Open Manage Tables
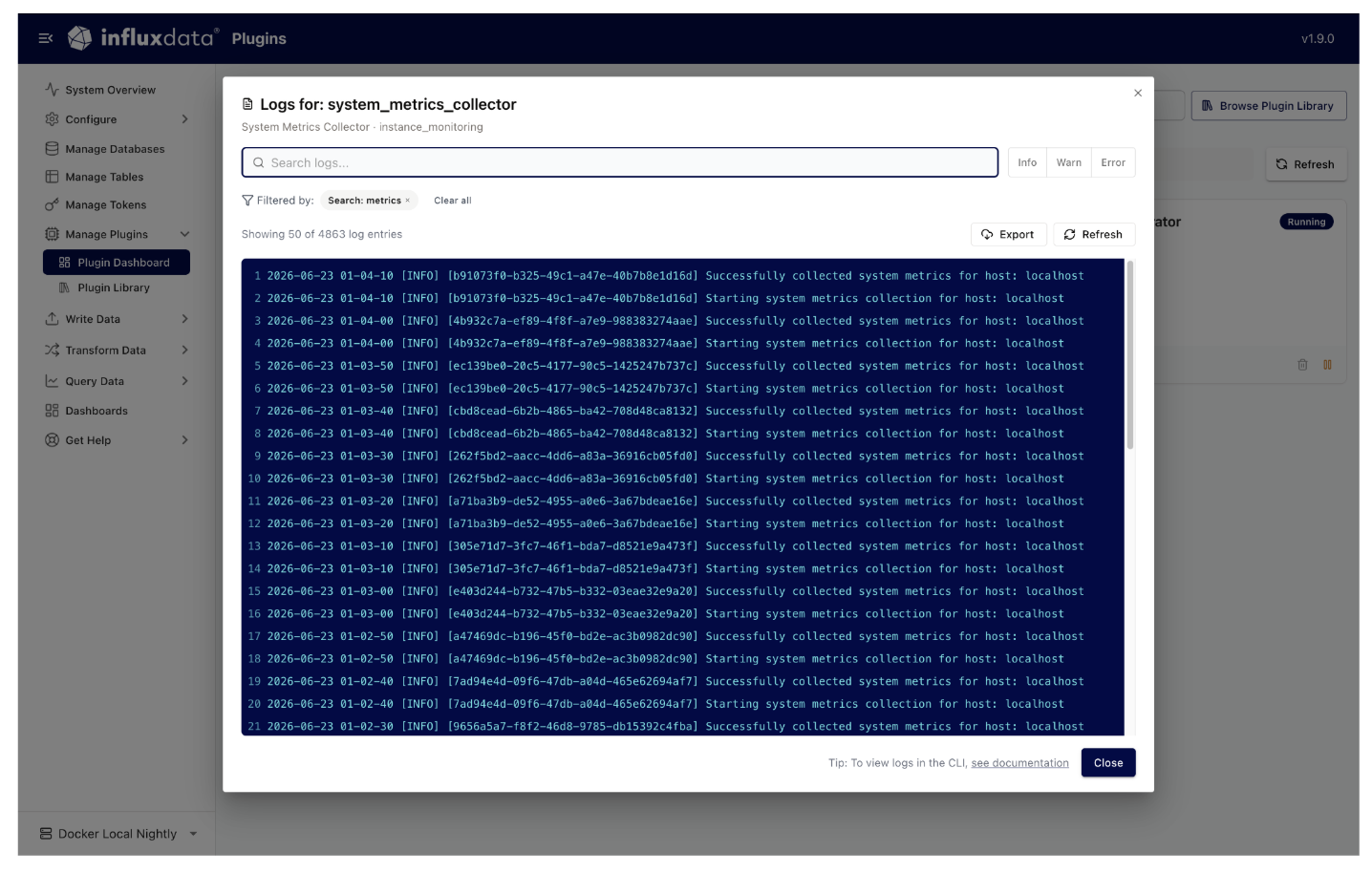 [x=104, y=177]
